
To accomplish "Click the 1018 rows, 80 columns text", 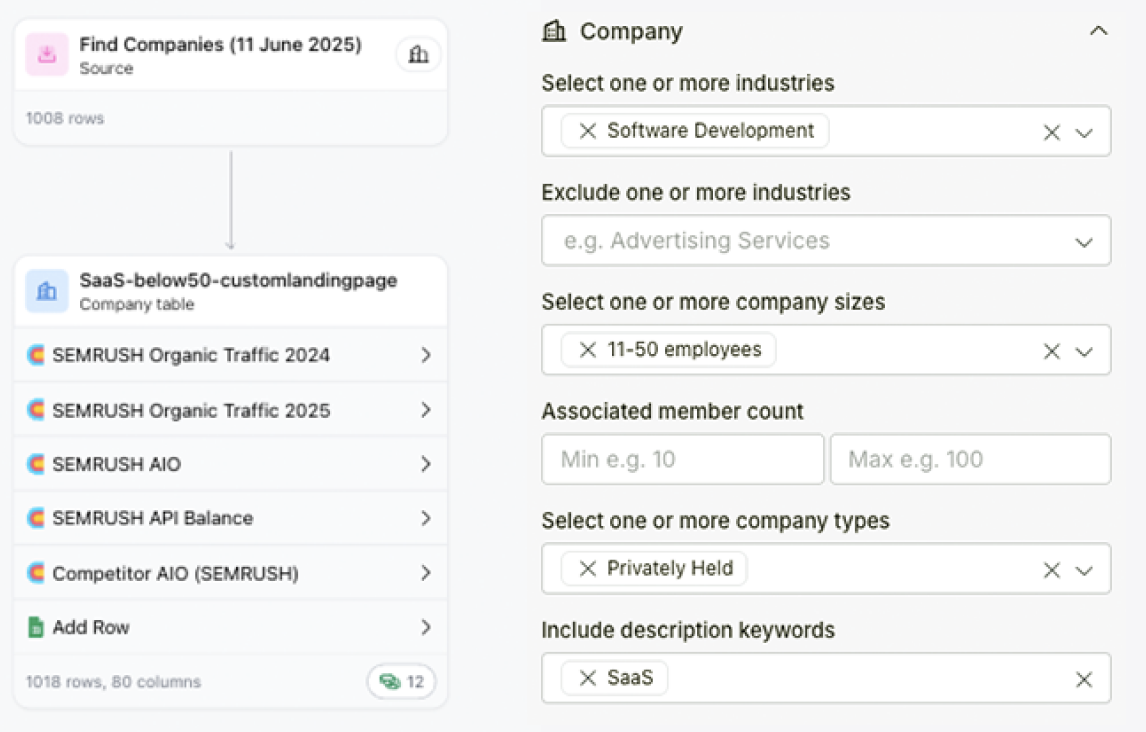I will tap(113, 682).
